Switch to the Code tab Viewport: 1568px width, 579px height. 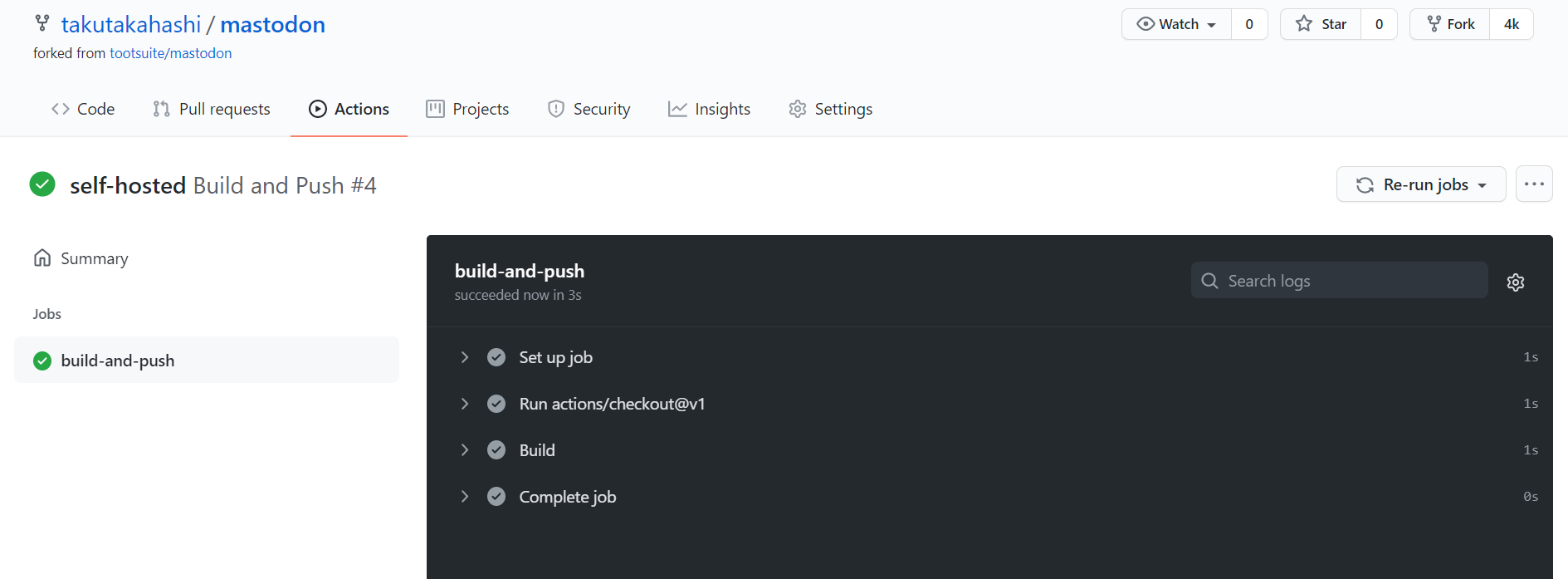83,109
